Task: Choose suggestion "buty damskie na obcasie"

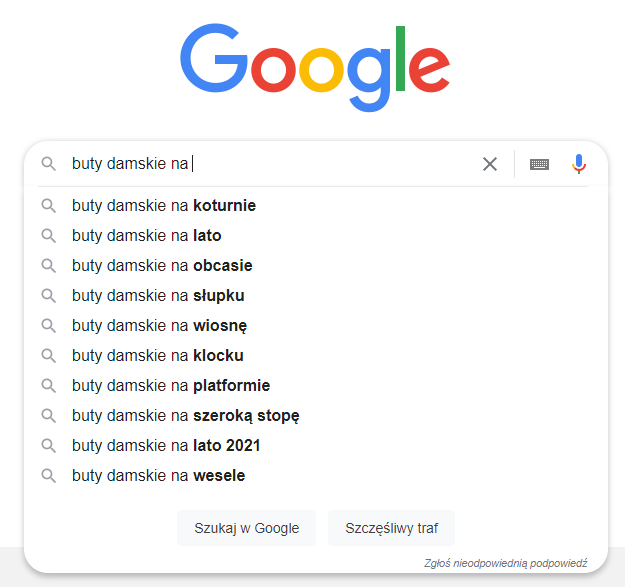Action: [162, 266]
